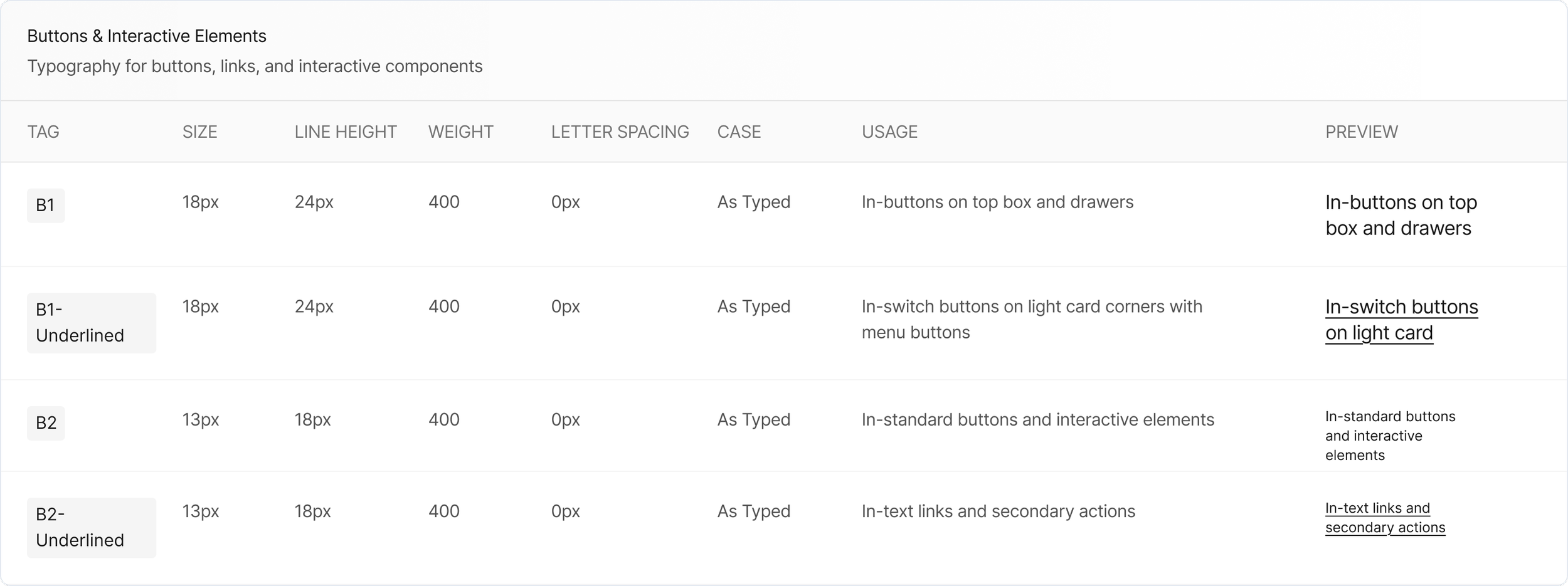Click the B1 preview text 'In-buttons on top box'

point(1401,216)
